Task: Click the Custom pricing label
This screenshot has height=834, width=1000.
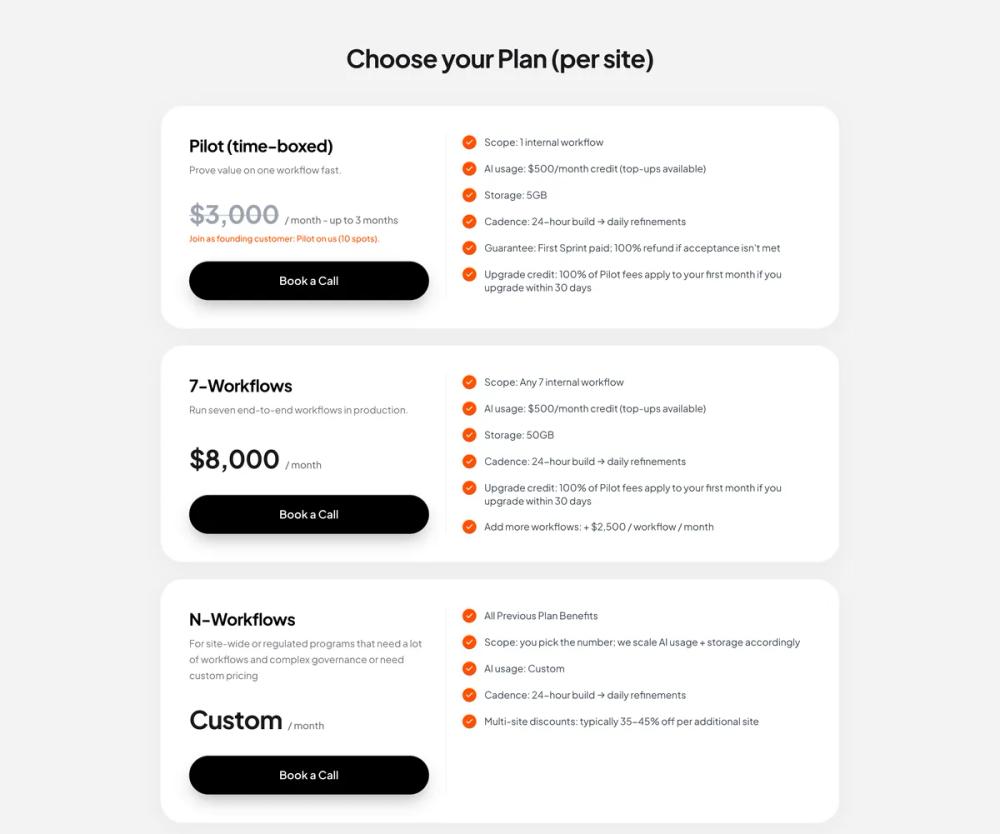Action: 236,721
